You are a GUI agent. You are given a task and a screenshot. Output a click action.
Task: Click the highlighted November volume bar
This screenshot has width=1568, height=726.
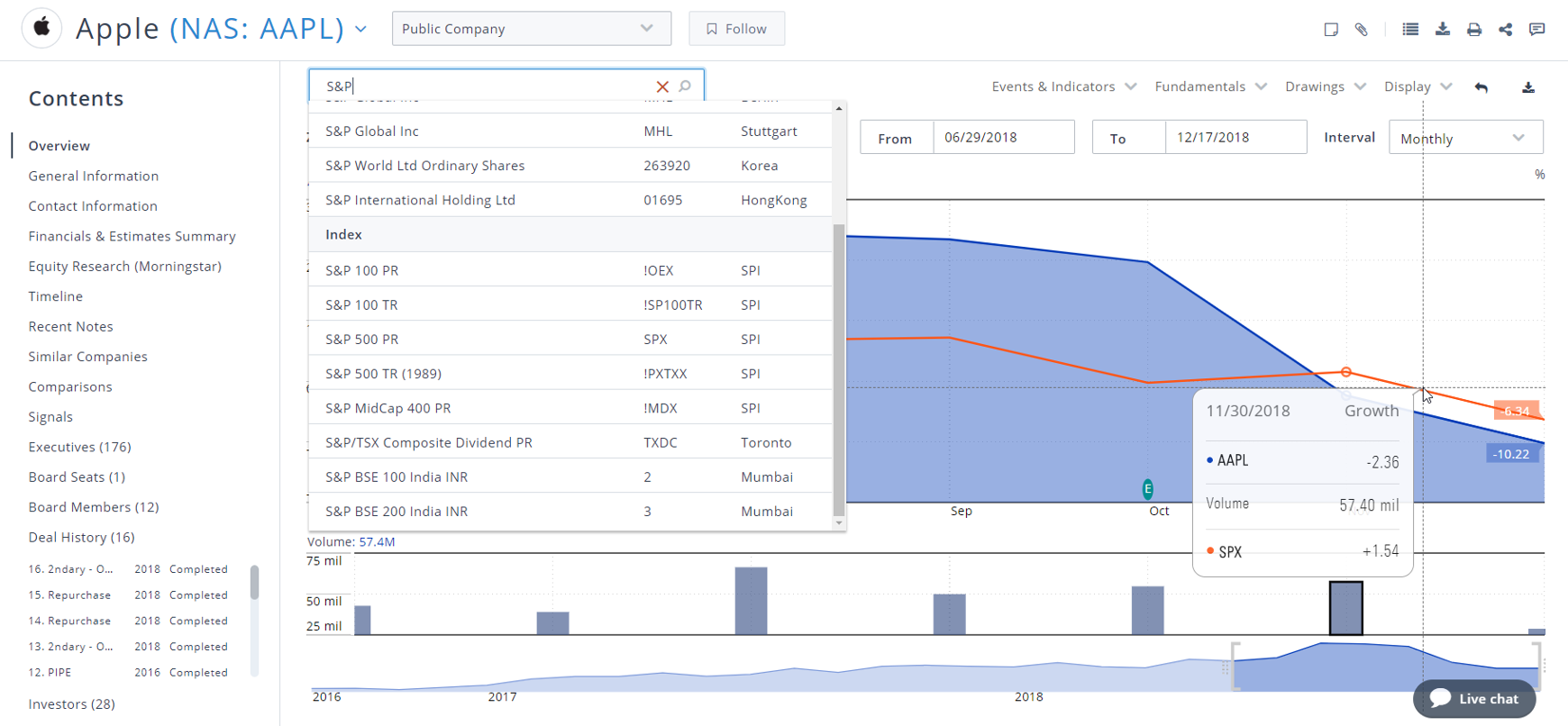pos(1346,608)
